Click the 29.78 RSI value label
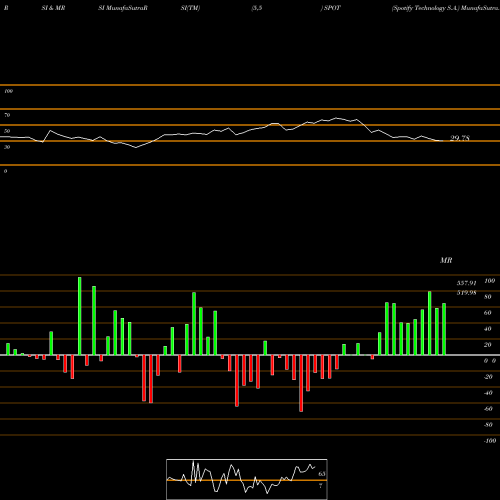 [460, 138]
